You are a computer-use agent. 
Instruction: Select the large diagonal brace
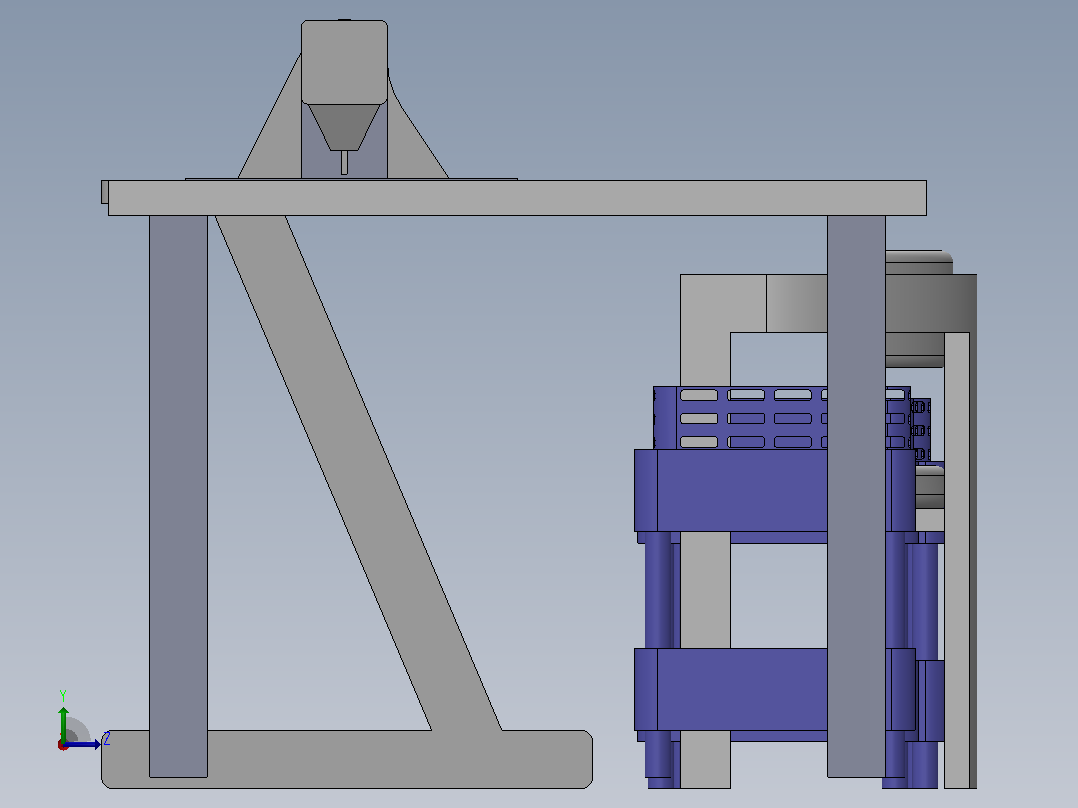pyautogui.click(x=358, y=472)
